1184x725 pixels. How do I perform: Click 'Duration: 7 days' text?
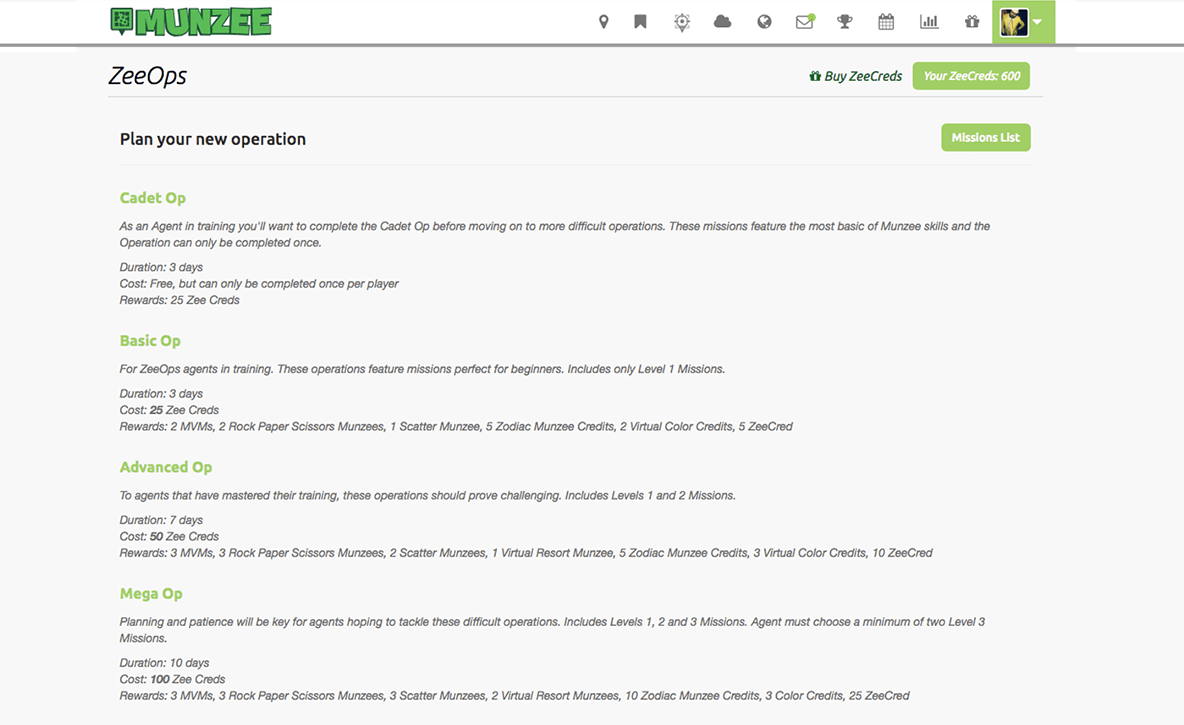pyautogui.click(x=161, y=520)
